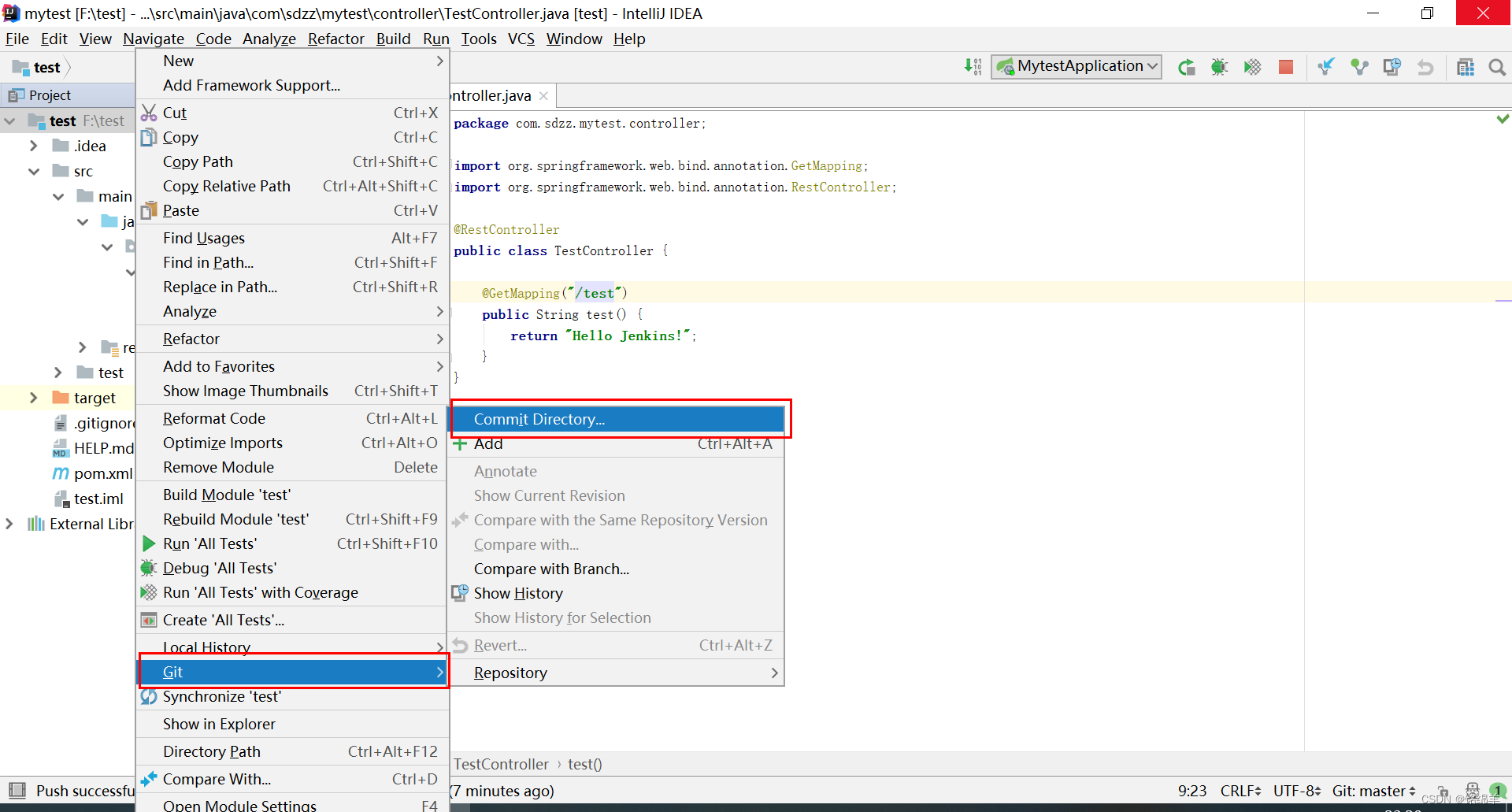Choose Copy Path from context menu

click(293, 161)
